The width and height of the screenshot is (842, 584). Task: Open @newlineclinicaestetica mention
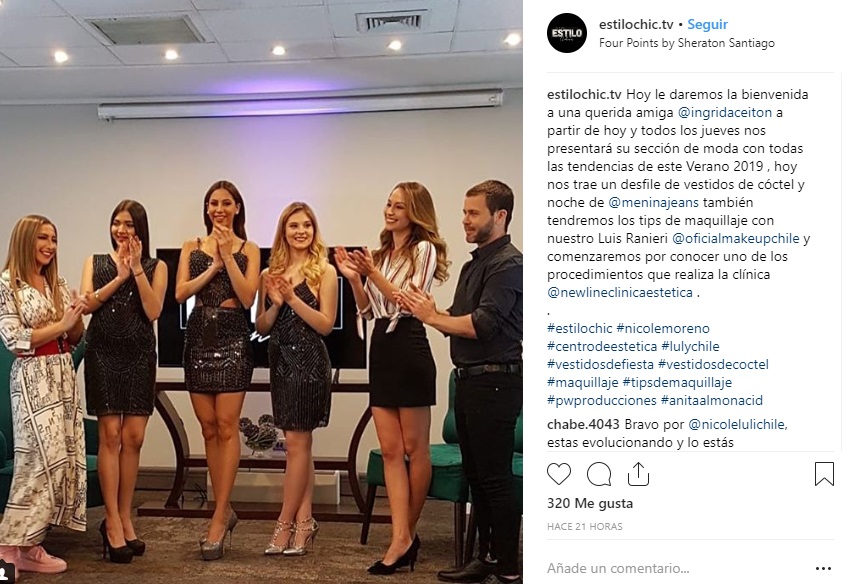pyautogui.click(x=620, y=293)
